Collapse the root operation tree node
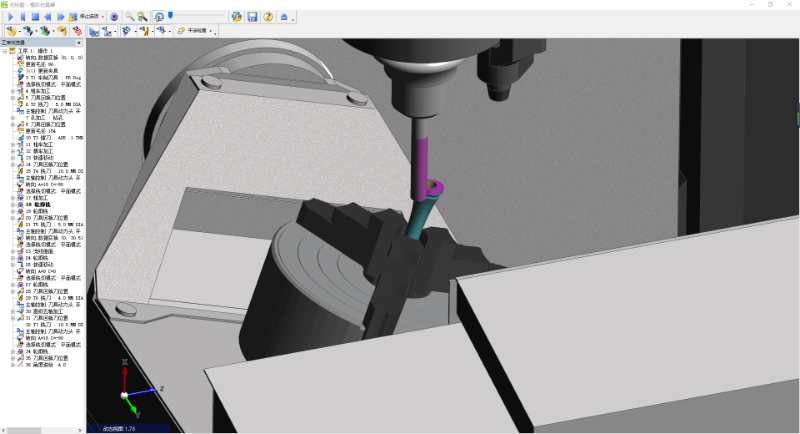The image size is (800, 434). (x=5, y=51)
